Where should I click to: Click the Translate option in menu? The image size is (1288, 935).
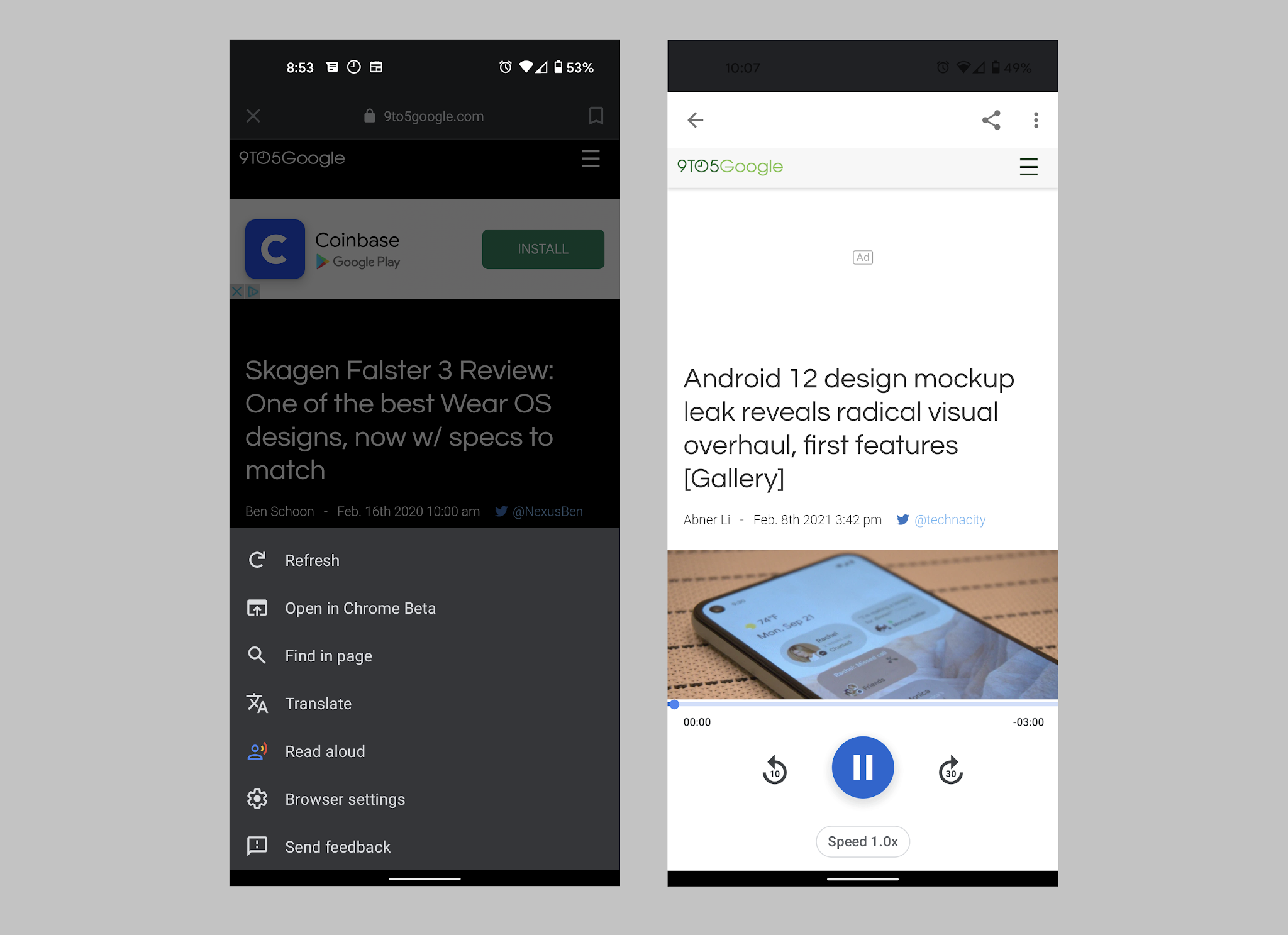tap(318, 703)
